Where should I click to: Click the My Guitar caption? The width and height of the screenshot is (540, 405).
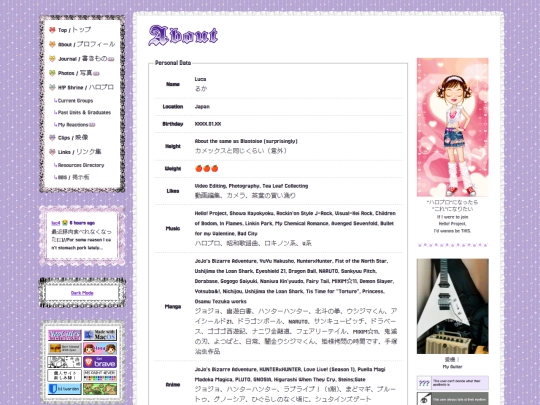click(x=453, y=367)
